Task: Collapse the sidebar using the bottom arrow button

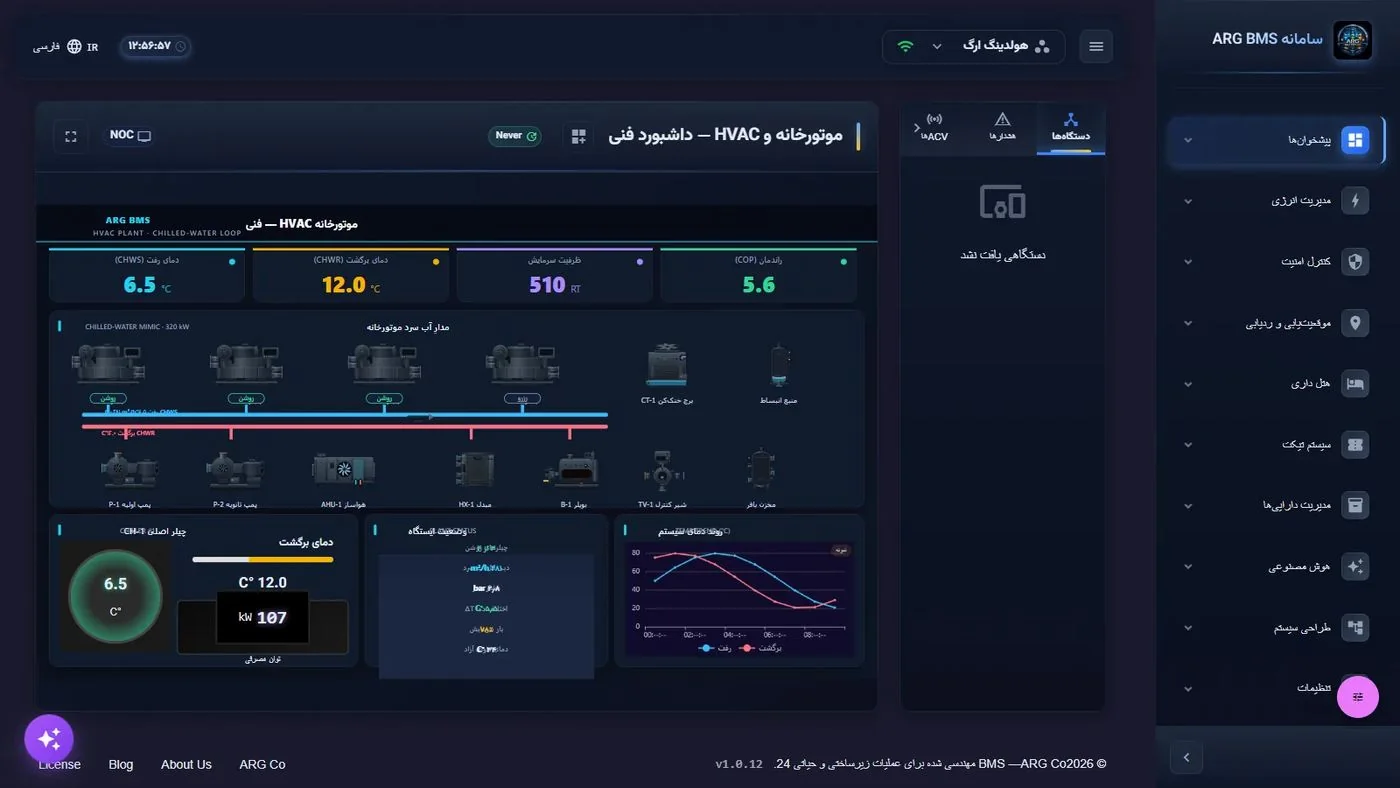Action: (1186, 757)
